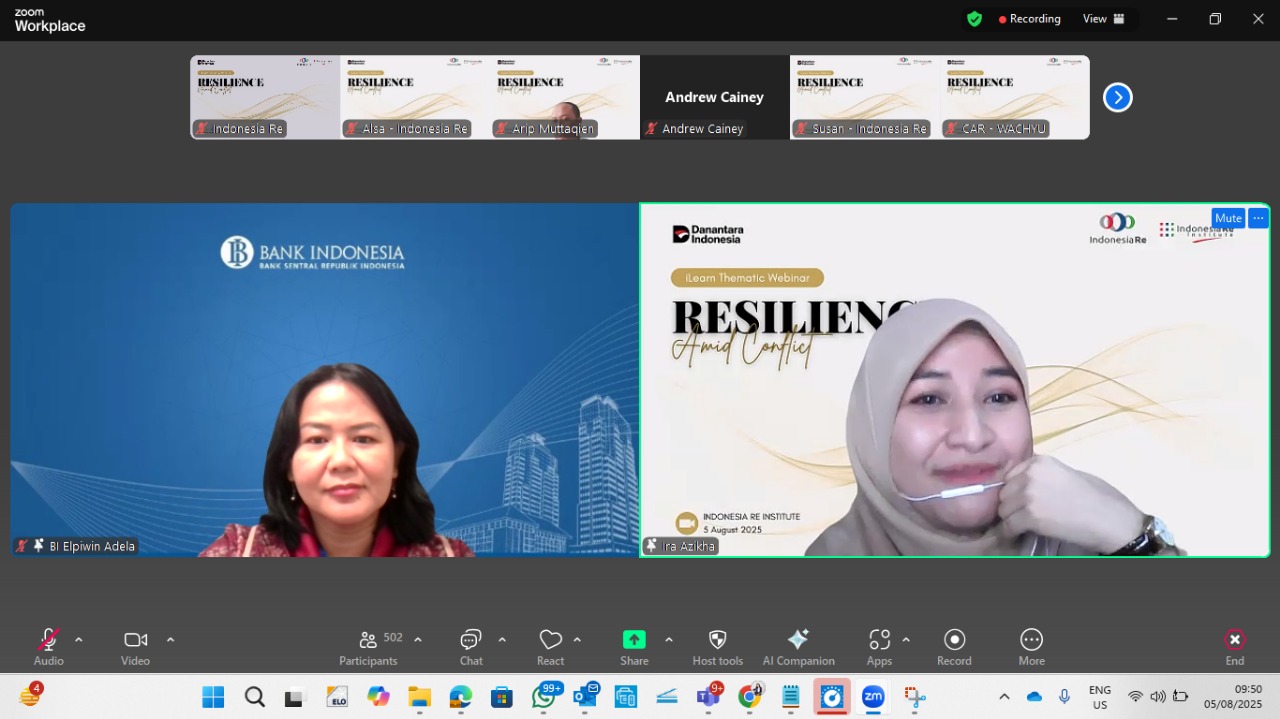Viewport: 1280px width, 719px height.
Task: Open the Apps icon
Action: point(879,648)
